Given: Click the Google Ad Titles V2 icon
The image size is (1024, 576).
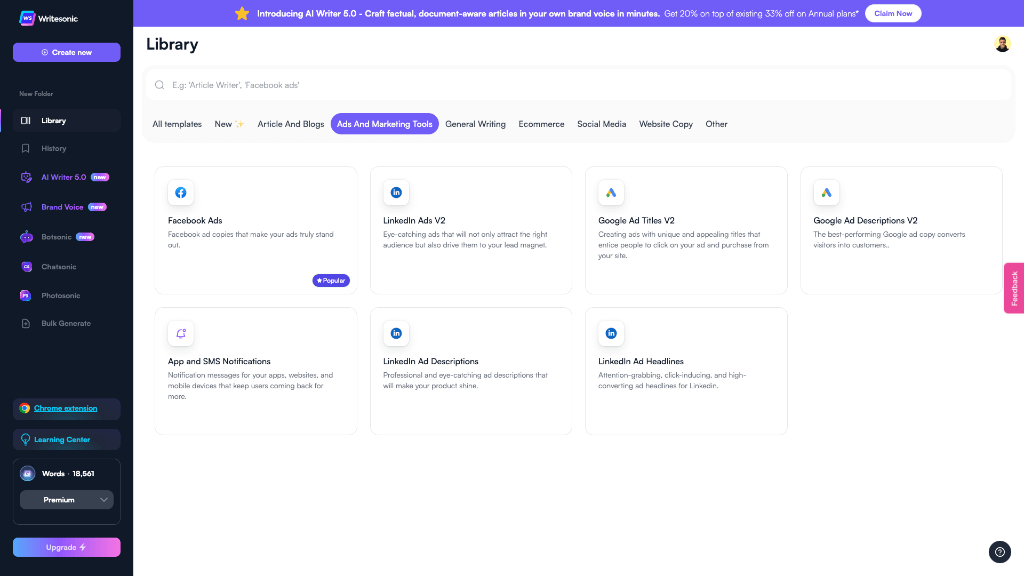Looking at the screenshot, I should pos(611,193).
